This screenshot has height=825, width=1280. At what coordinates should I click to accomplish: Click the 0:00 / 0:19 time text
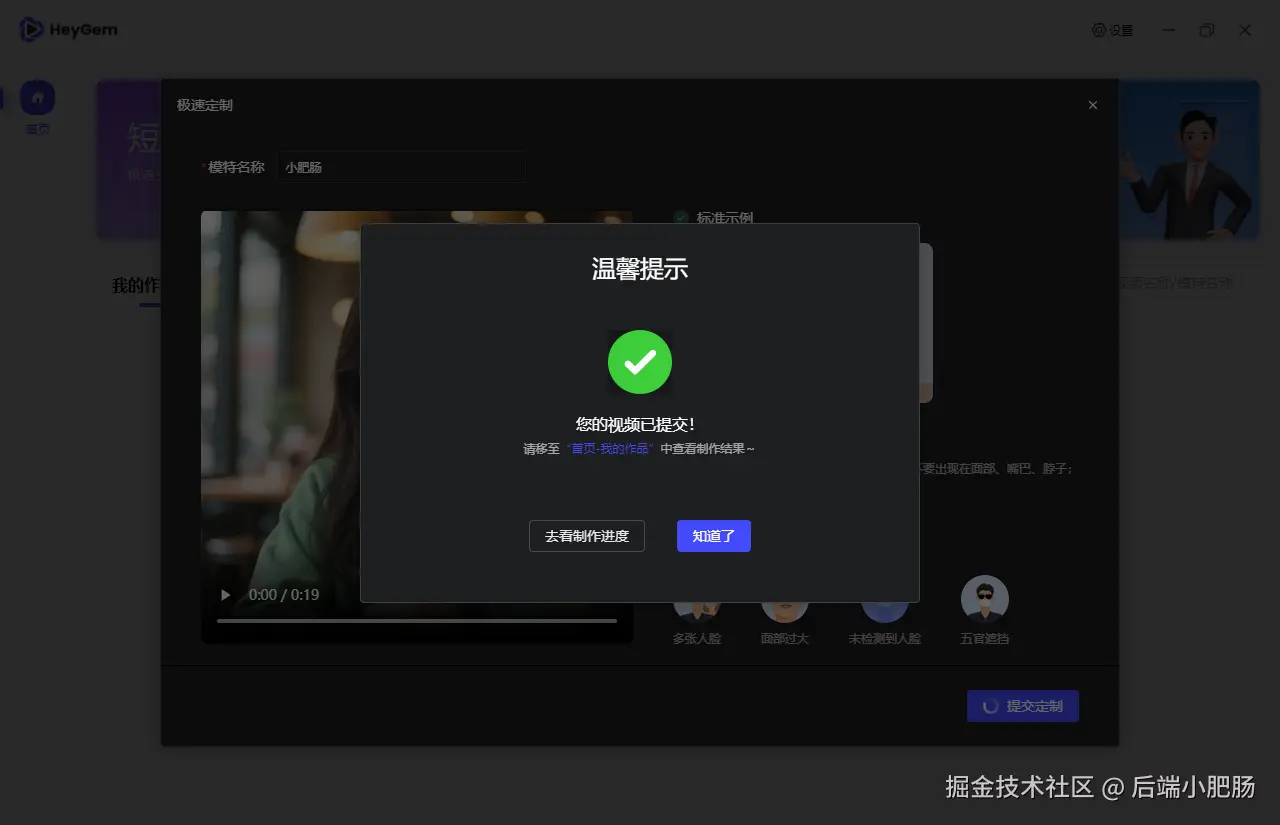(x=284, y=595)
